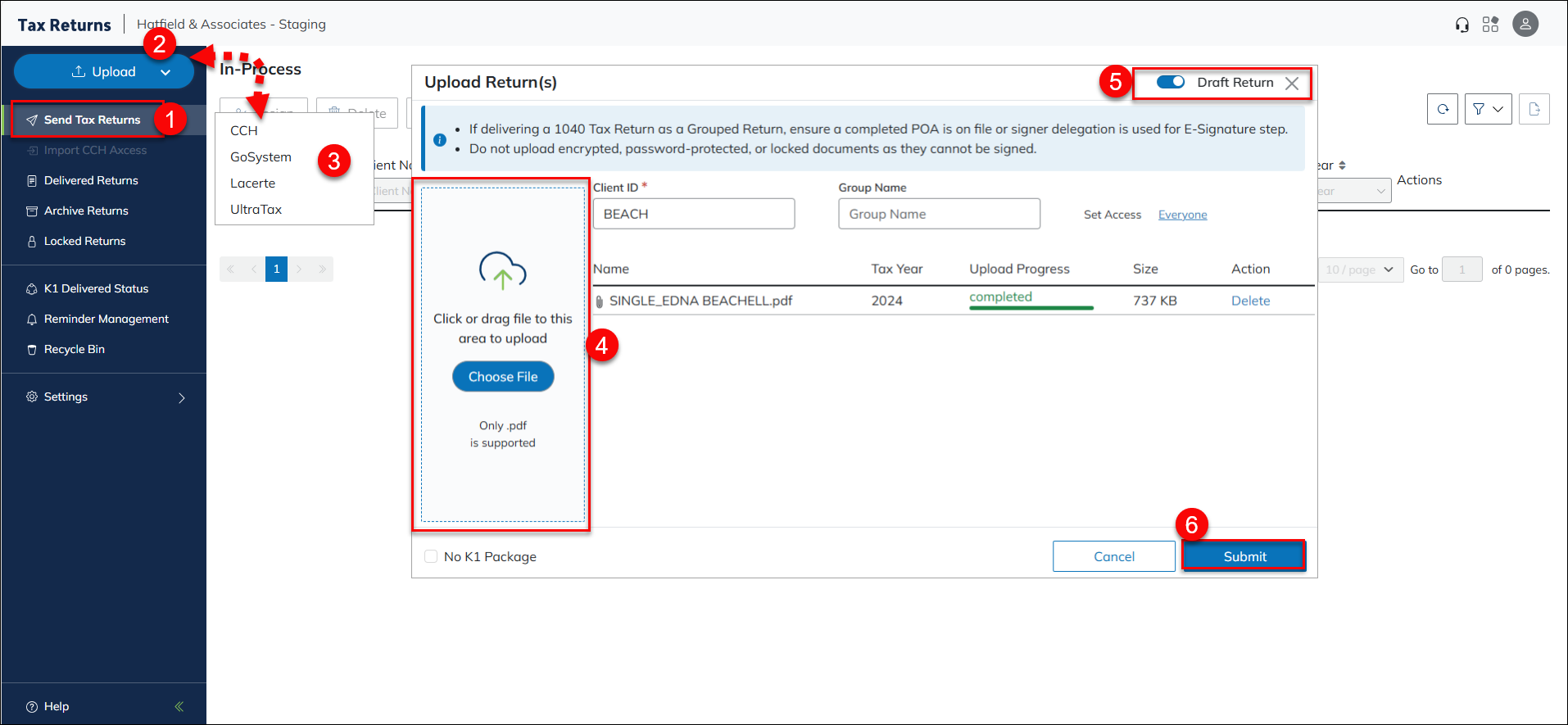The width and height of the screenshot is (1568, 725).
Task: Click the headset support icon
Action: pos(1462,25)
